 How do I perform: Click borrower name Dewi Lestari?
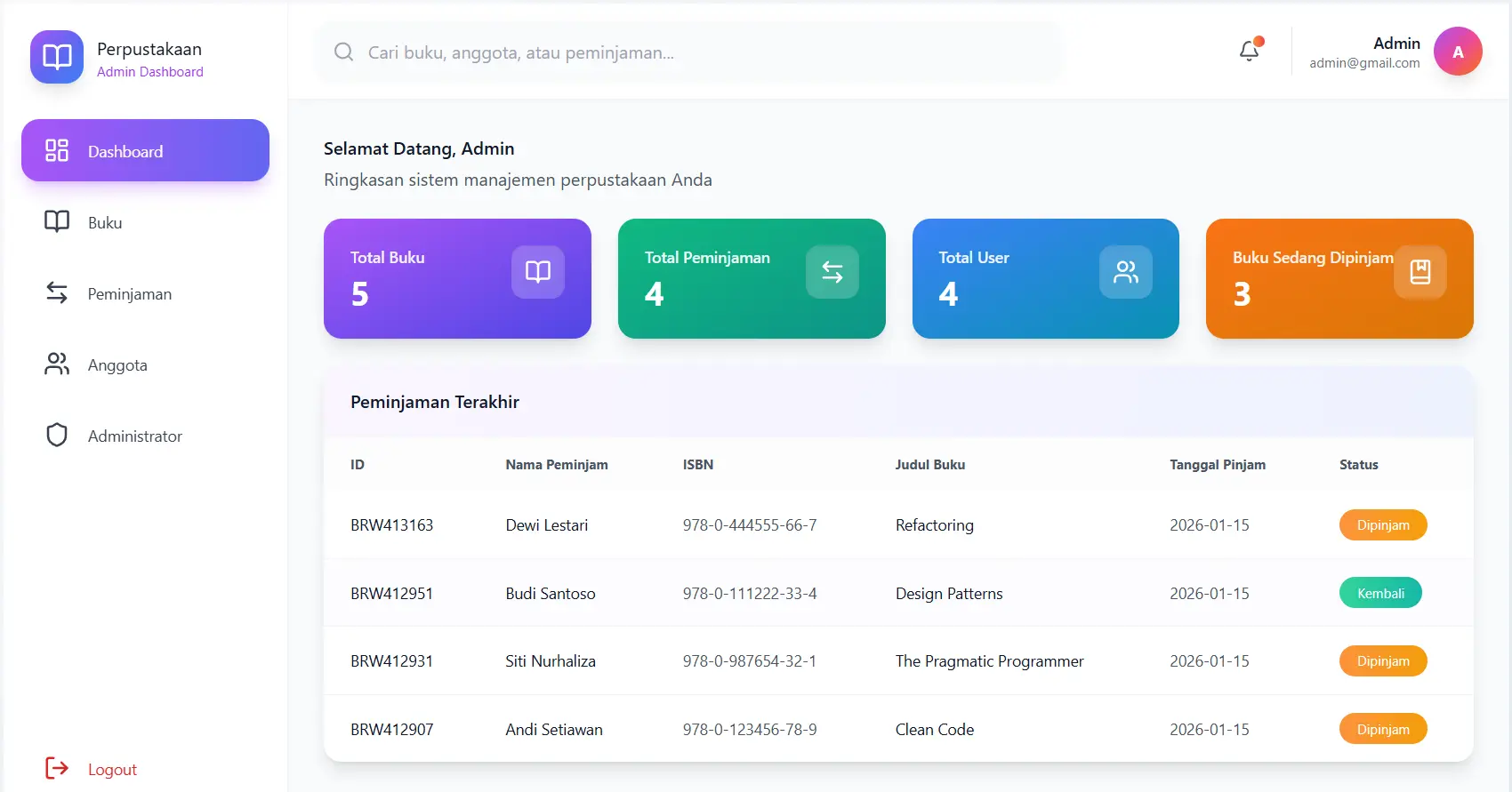[547, 524]
